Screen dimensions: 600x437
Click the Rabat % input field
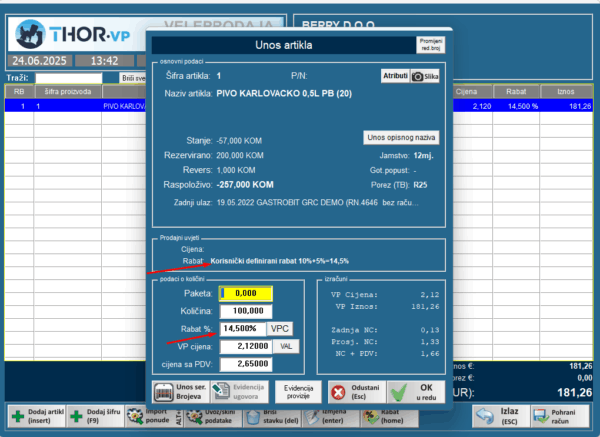pyautogui.click(x=242, y=328)
